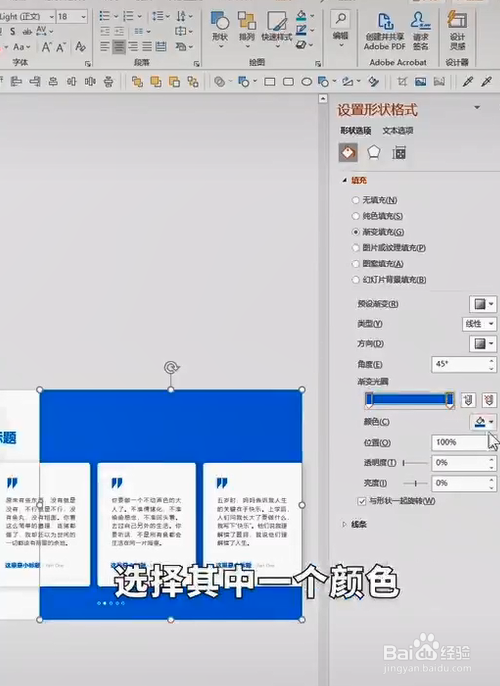Switch to 文本选项 tab
This screenshot has height=686, width=500.
(x=398, y=130)
